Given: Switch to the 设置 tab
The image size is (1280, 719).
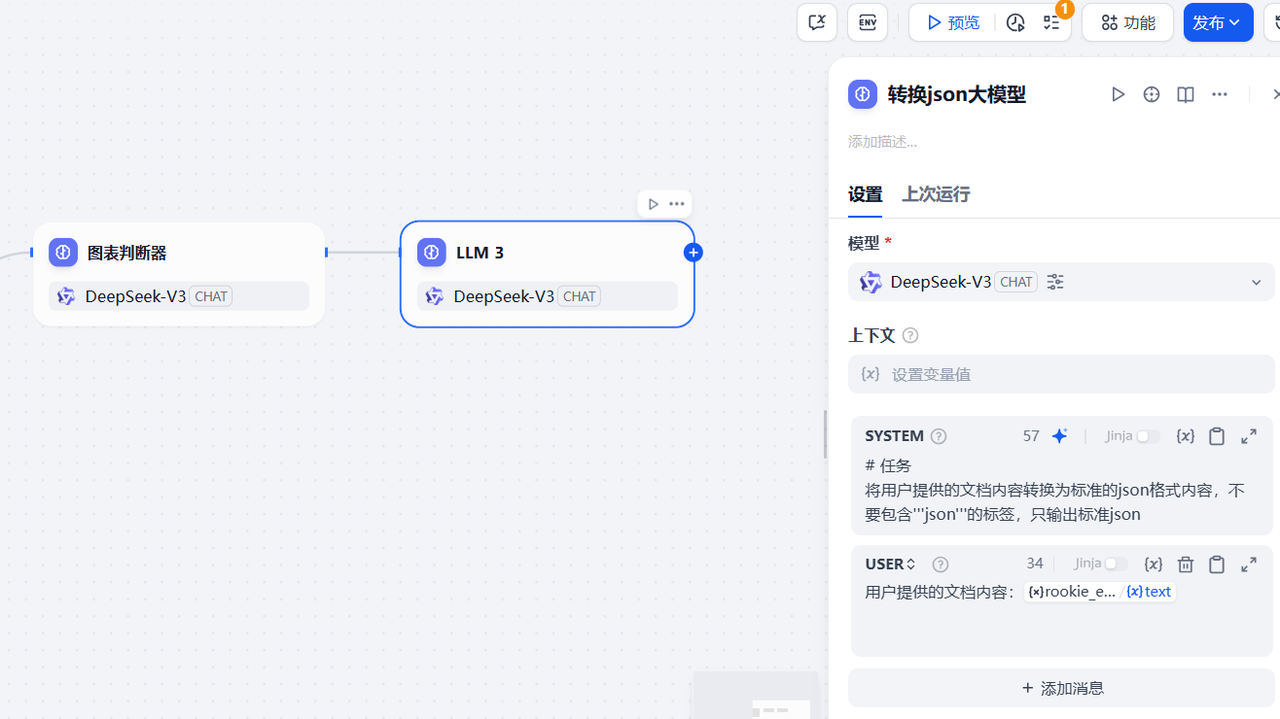Looking at the screenshot, I should (865, 195).
